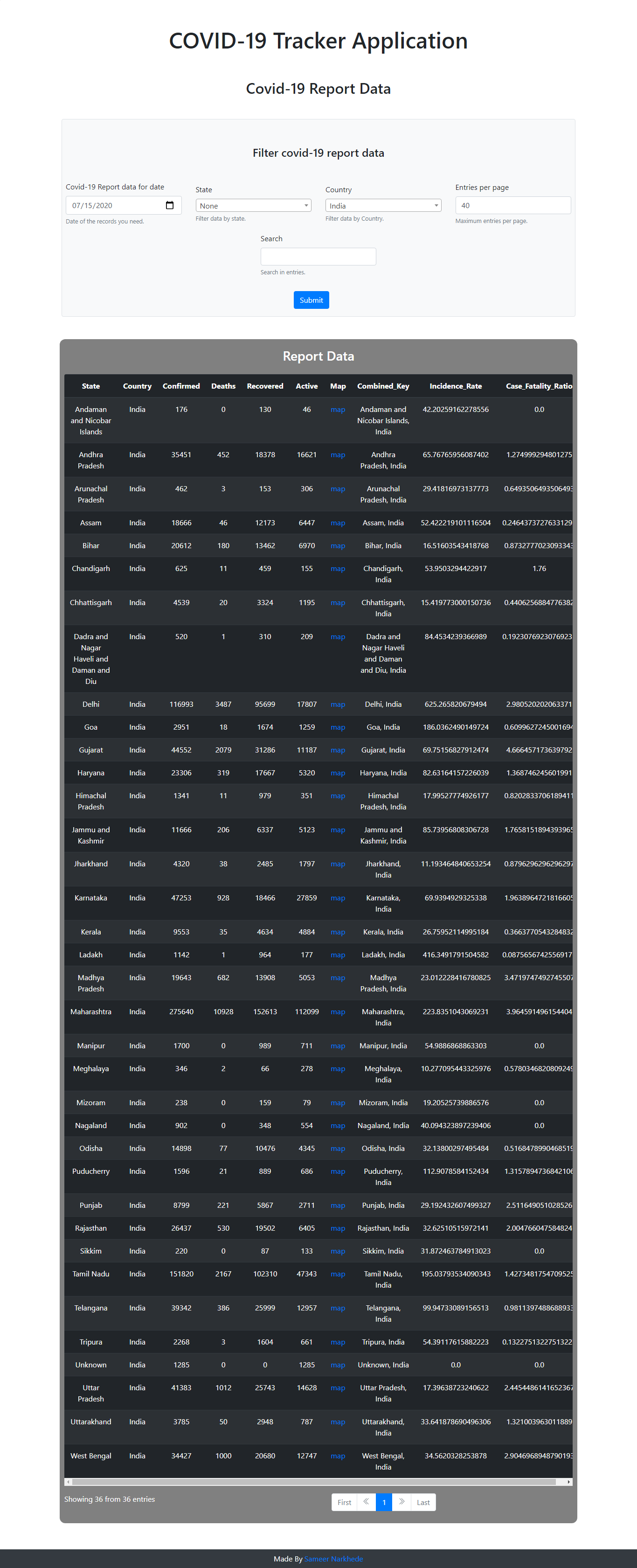Image resolution: width=637 pixels, height=1568 pixels.
Task: Open map link for Bihar row
Action: 338,546
